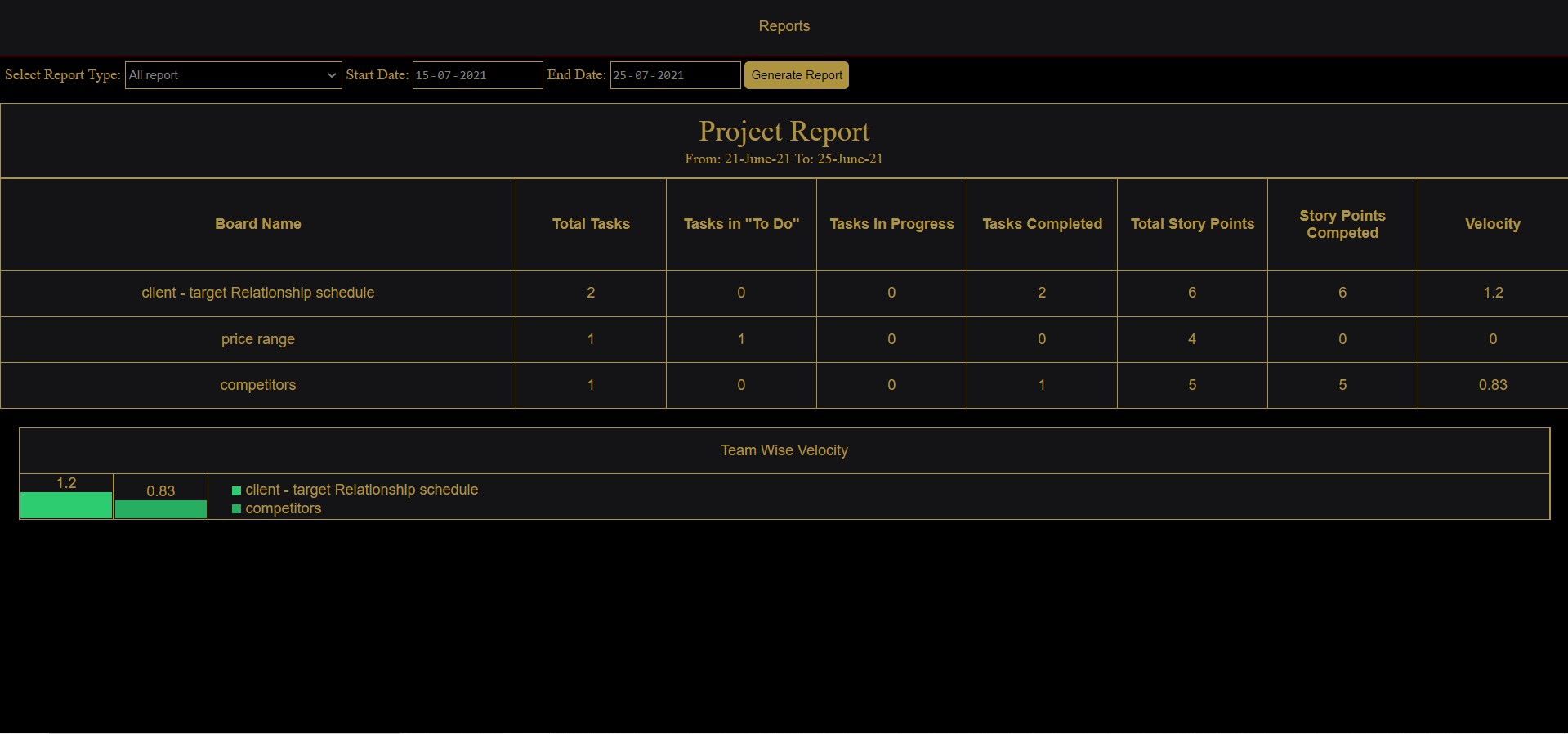Click the Board Name column header
This screenshot has height=734, width=1568.
coord(258,224)
